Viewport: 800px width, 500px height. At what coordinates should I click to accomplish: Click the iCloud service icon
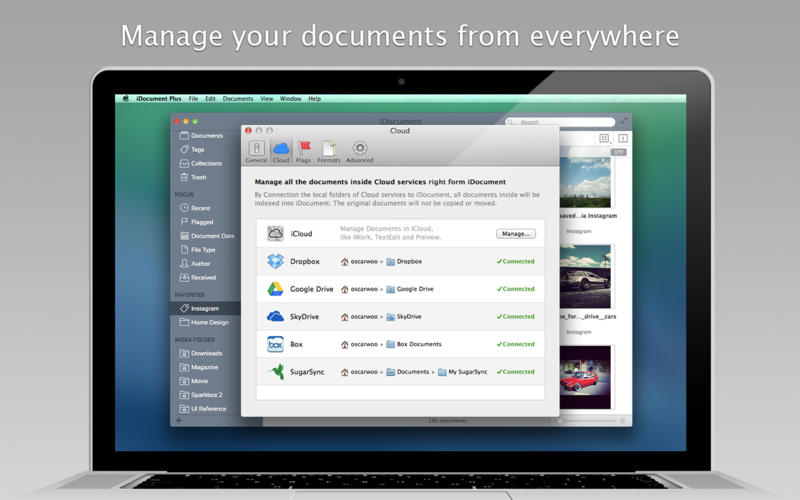(x=276, y=234)
